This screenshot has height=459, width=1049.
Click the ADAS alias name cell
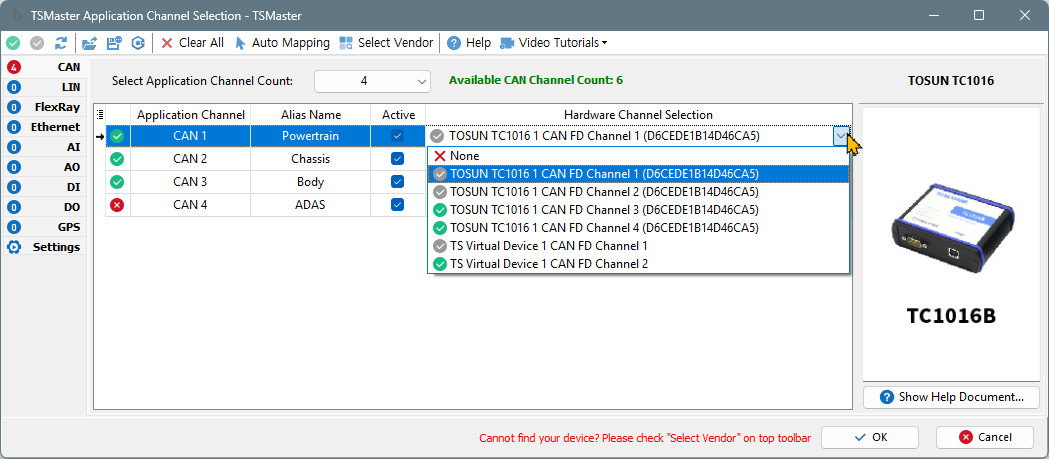(x=310, y=205)
